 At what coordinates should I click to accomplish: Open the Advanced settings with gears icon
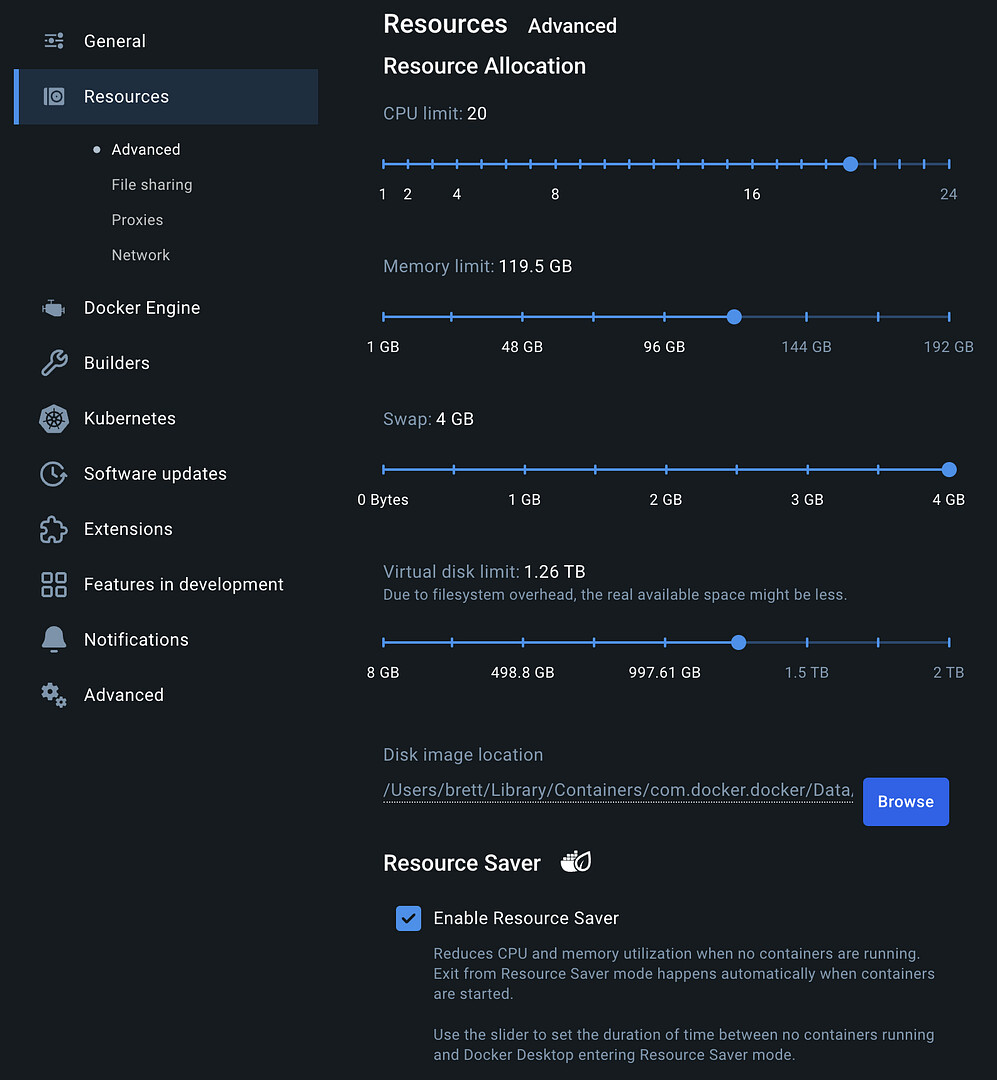pos(54,695)
